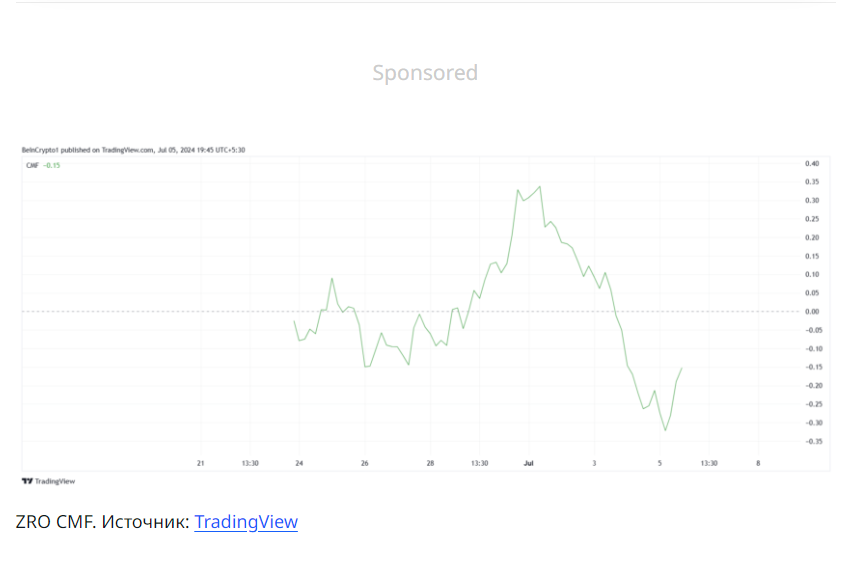This screenshot has height=588, width=867.
Task: Click the CMF indicator label
Action: 33,165
